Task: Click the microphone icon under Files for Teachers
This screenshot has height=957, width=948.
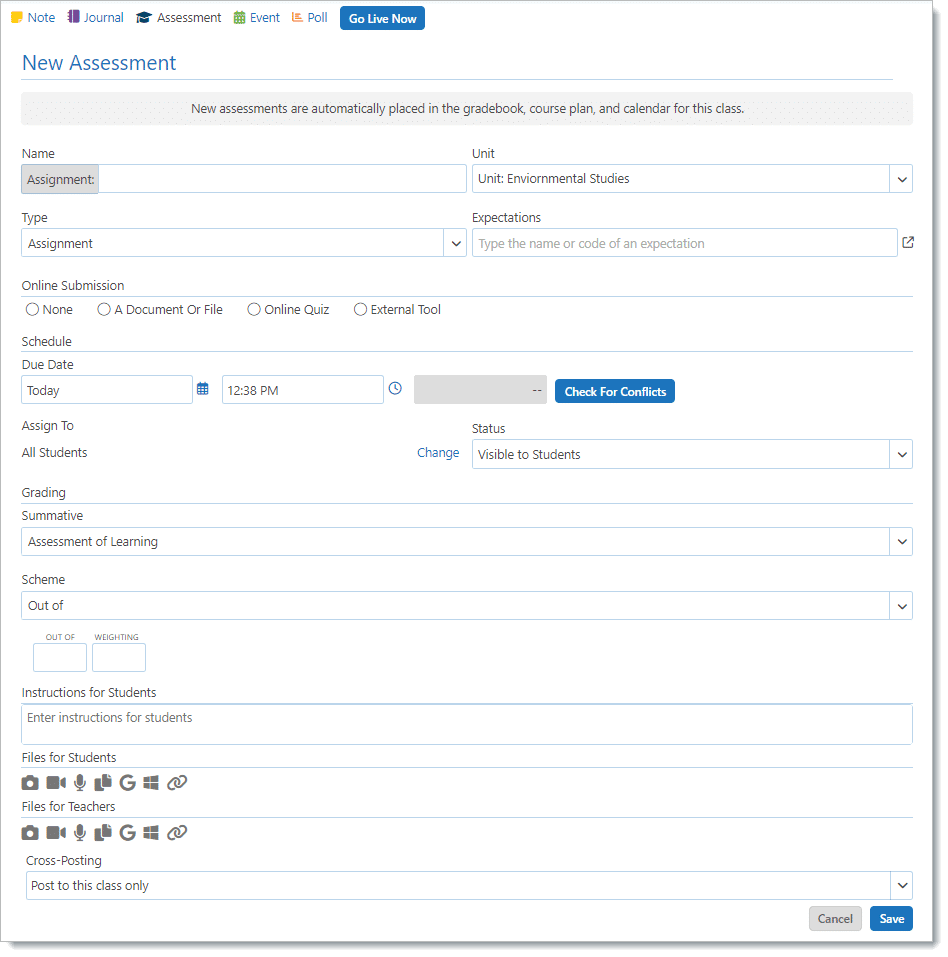Action: (80, 833)
